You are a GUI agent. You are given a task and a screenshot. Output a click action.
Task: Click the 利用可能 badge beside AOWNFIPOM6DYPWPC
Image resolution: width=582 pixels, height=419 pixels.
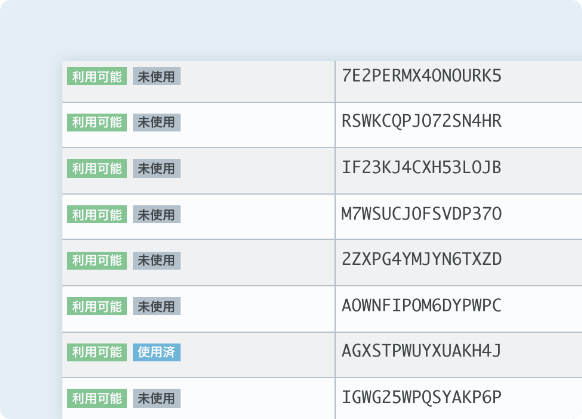[x=97, y=306]
